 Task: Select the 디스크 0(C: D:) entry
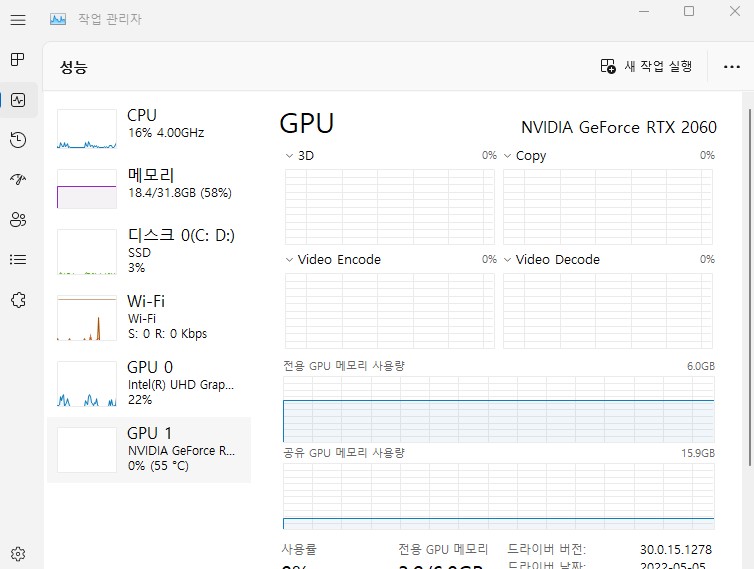tap(149, 252)
